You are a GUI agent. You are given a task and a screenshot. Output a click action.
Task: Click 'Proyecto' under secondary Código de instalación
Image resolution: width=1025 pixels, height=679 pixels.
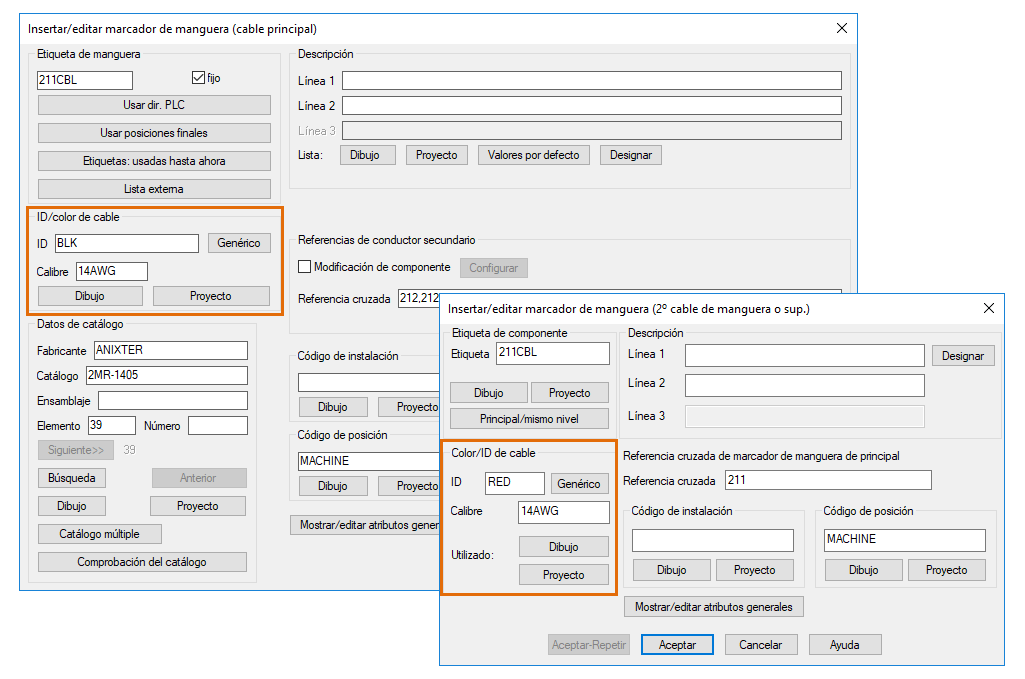pyautogui.click(x=755, y=570)
